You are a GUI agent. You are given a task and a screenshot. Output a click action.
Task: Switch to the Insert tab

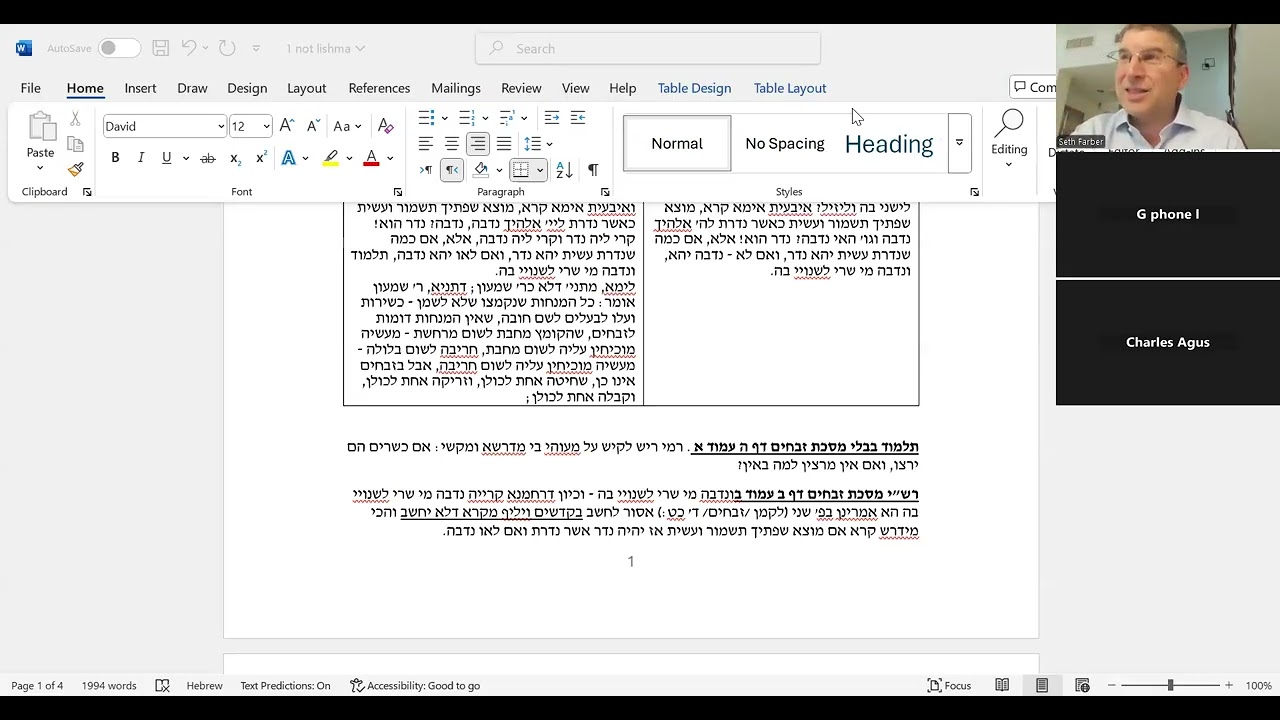coord(140,88)
